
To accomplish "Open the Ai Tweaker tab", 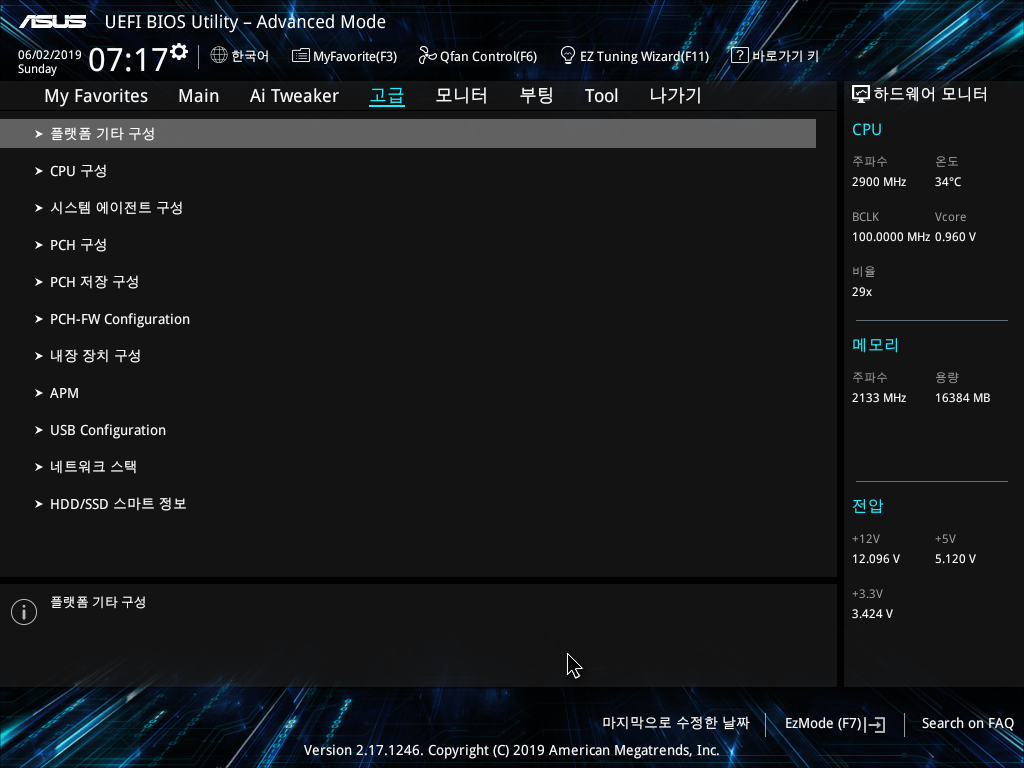I will (294, 96).
